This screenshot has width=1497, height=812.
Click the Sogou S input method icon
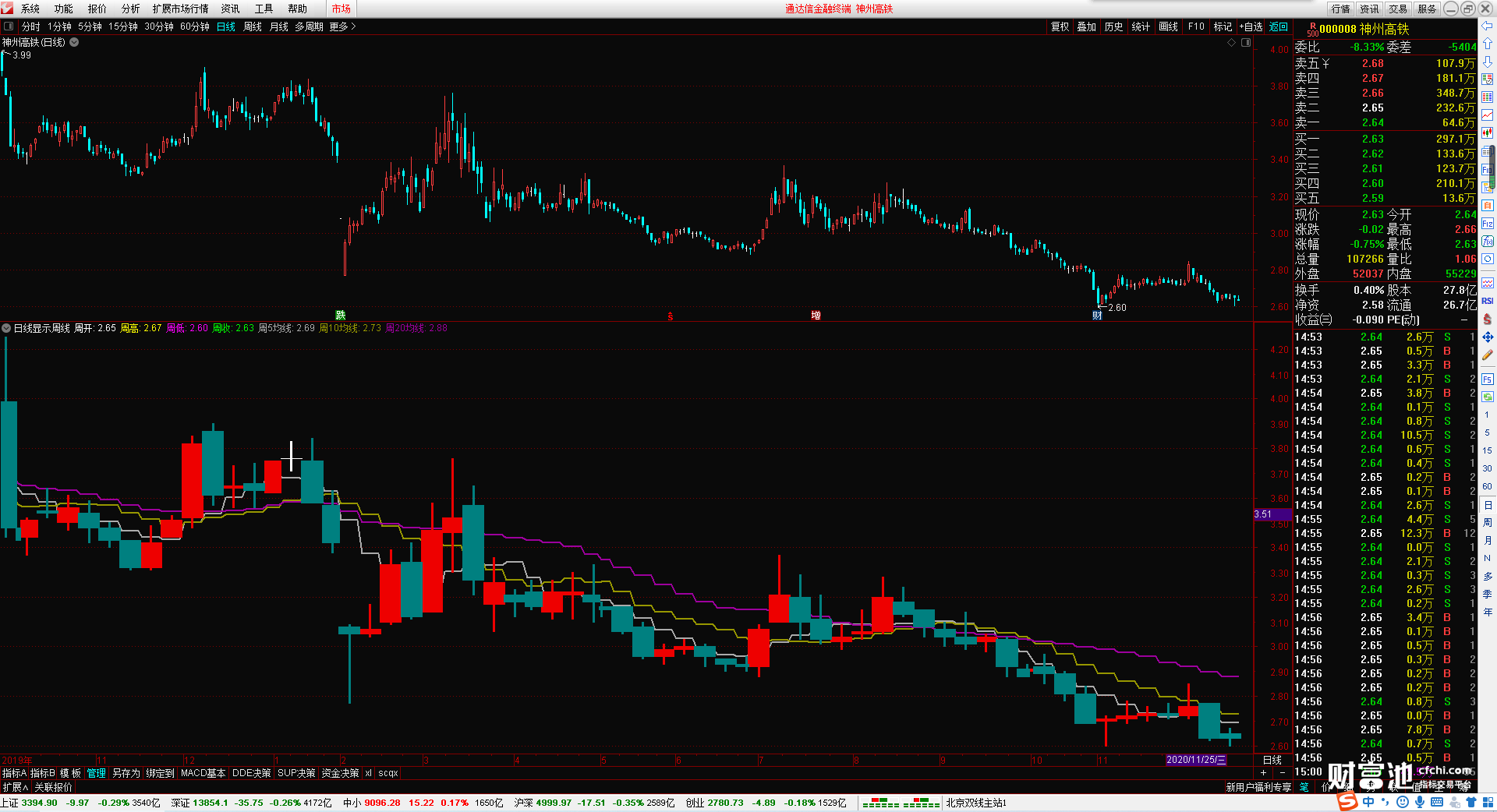pos(1347,802)
